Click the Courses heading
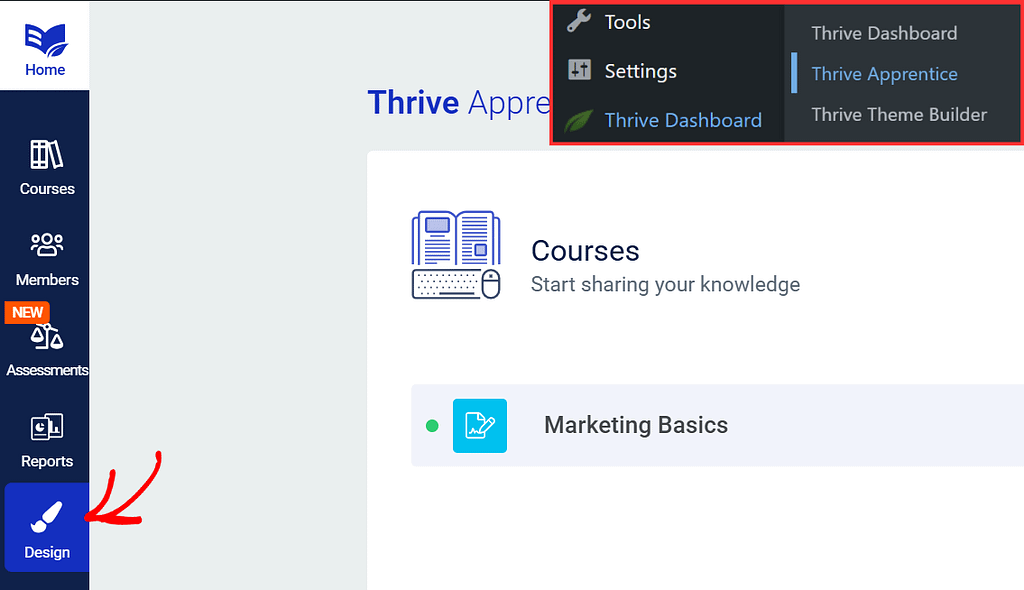The height and width of the screenshot is (590, 1024). [x=585, y=251]
